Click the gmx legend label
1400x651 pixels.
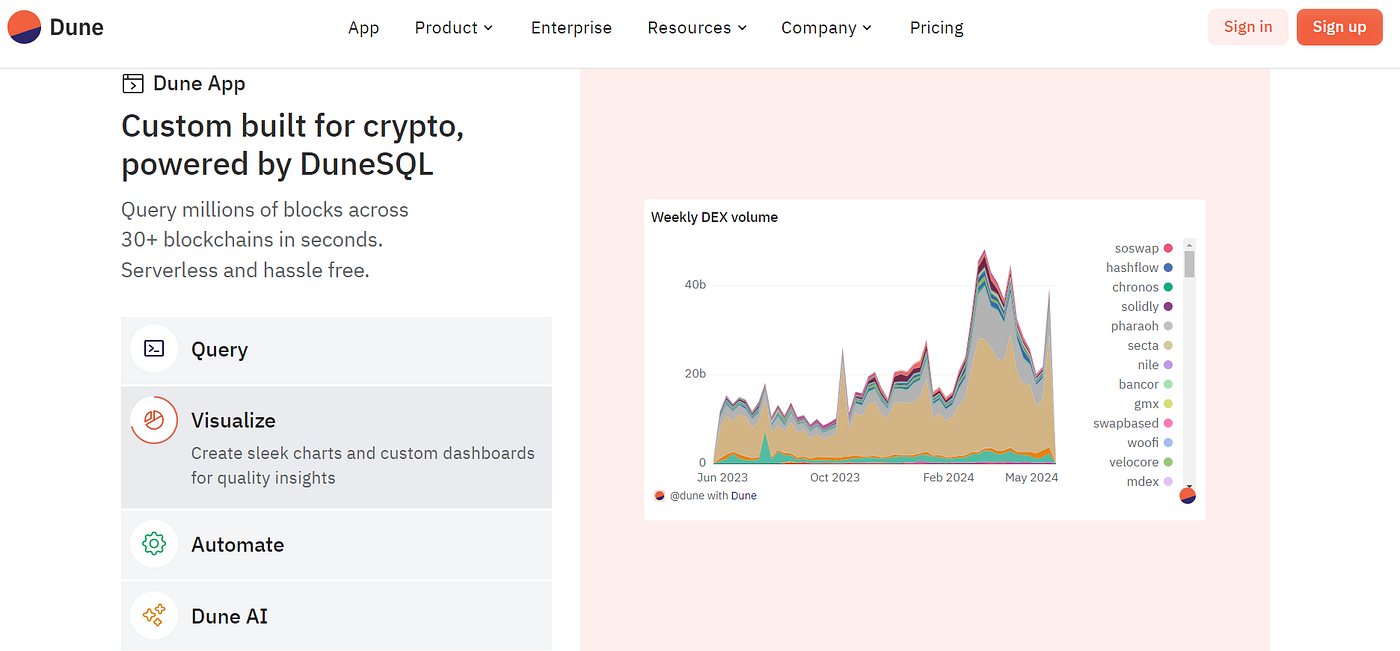[x=1146, y=404]
